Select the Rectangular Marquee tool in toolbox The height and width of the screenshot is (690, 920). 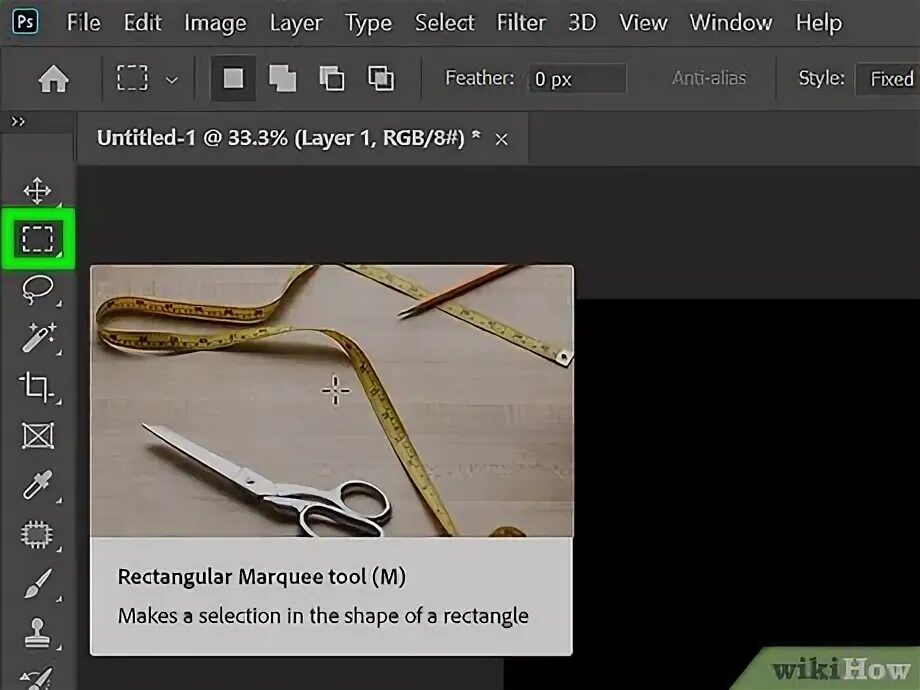[x=38, y=239]
